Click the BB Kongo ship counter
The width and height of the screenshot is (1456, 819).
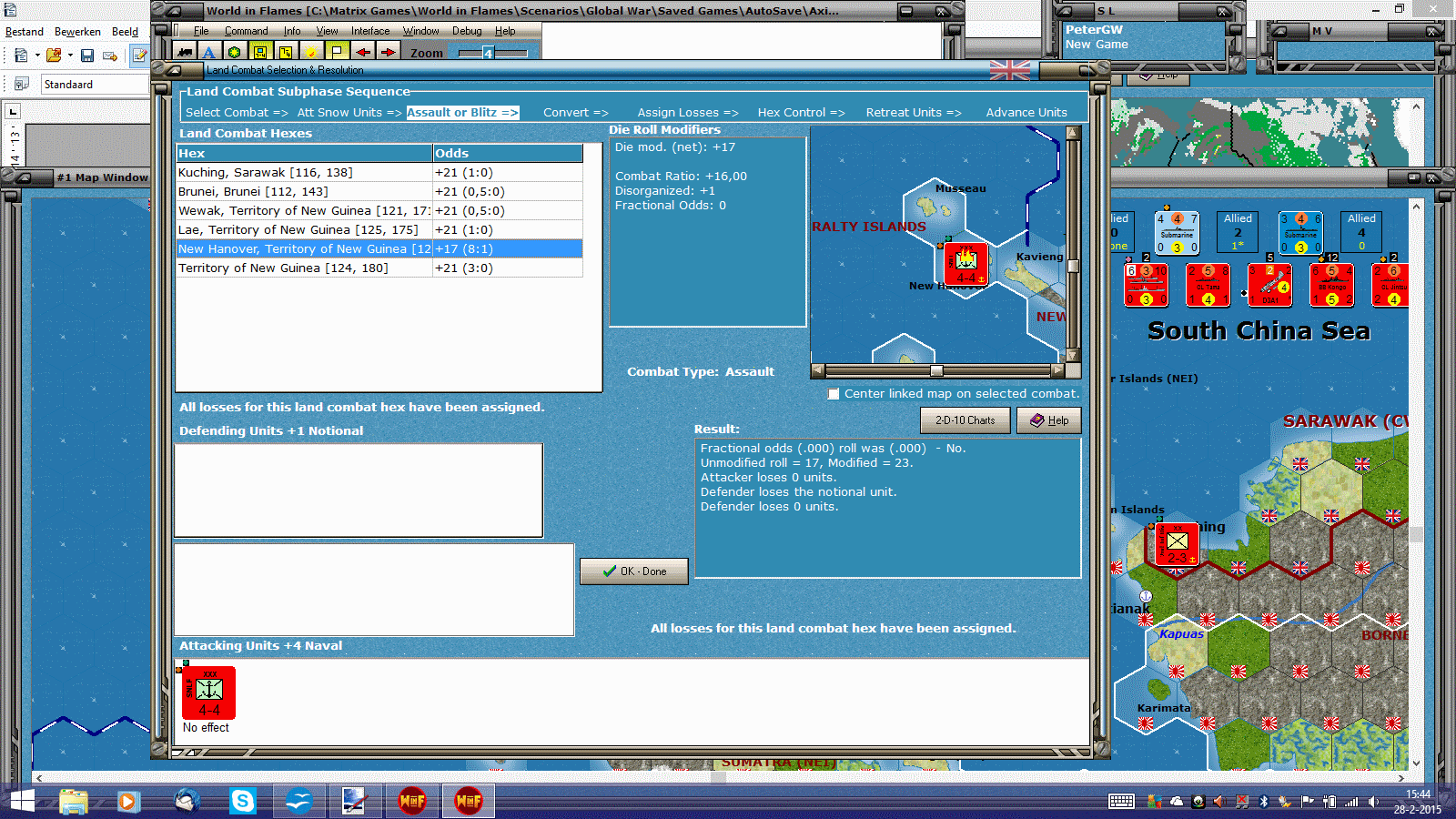click(1331, 285)
